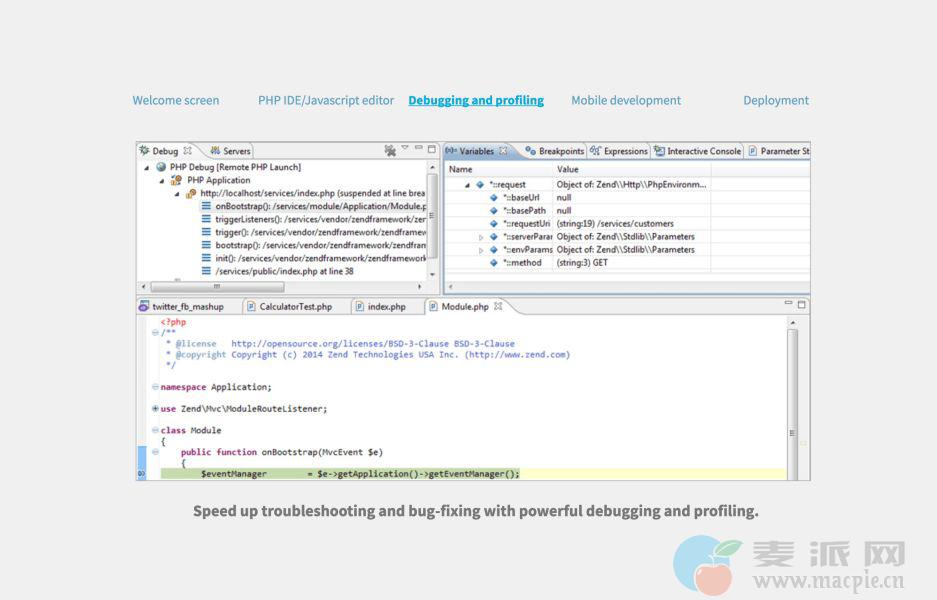Collapse the *::request variable tree

467,185
